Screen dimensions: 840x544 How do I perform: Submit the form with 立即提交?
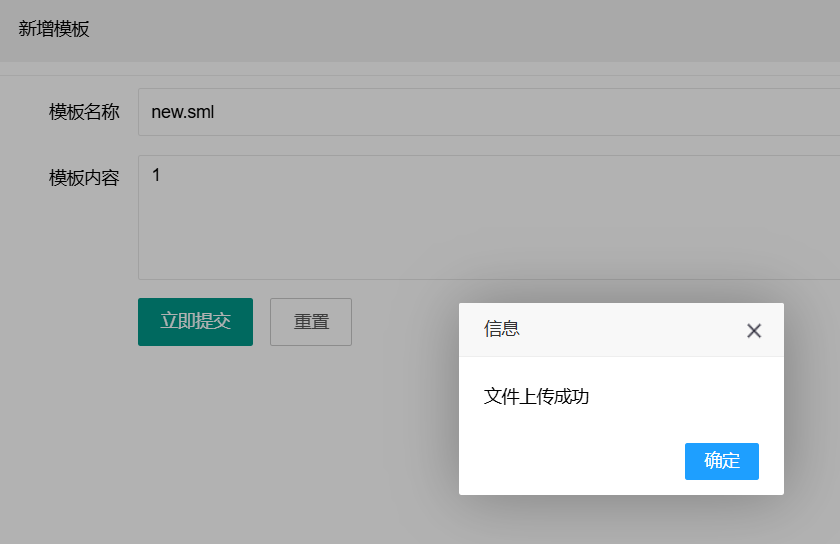point(195,322)
